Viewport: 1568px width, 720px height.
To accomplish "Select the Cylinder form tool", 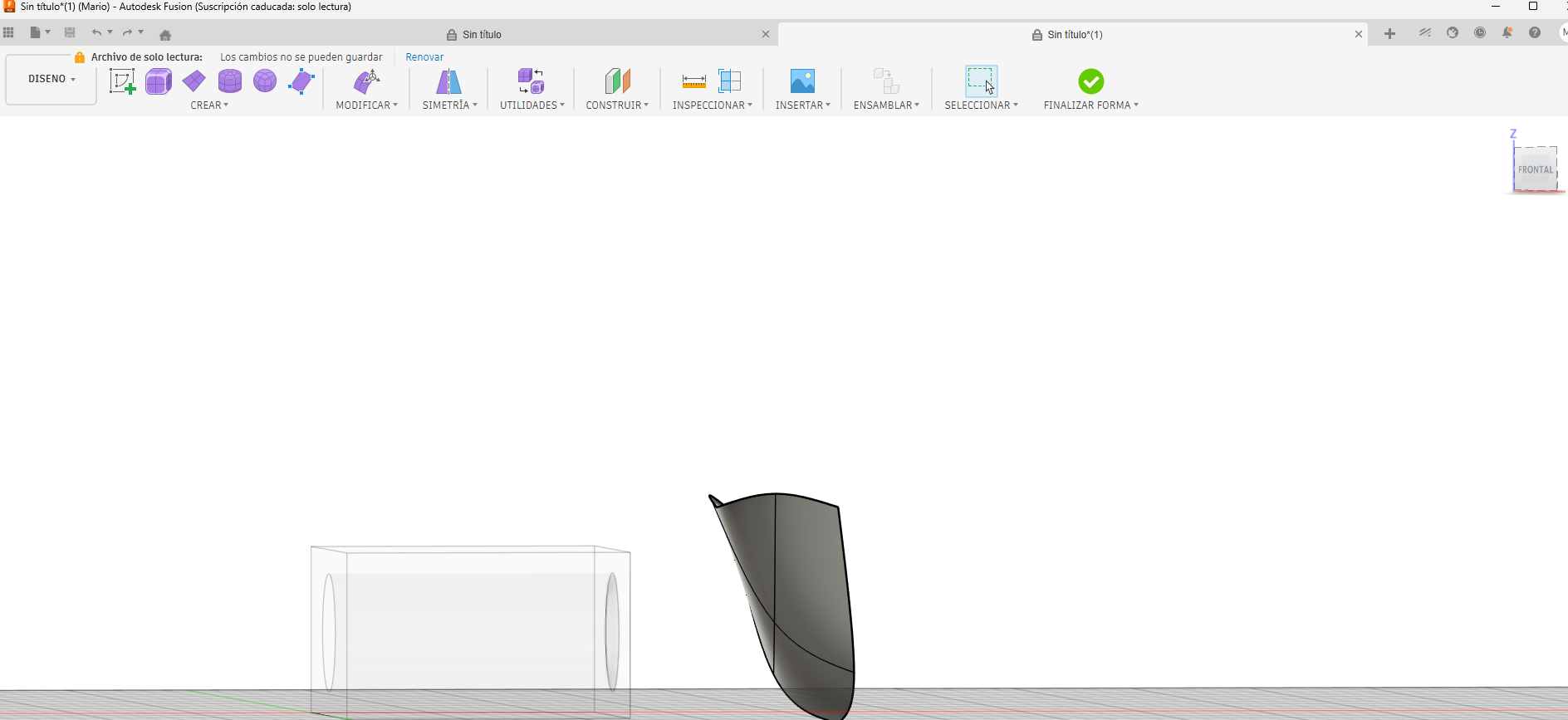I will 229,81.
